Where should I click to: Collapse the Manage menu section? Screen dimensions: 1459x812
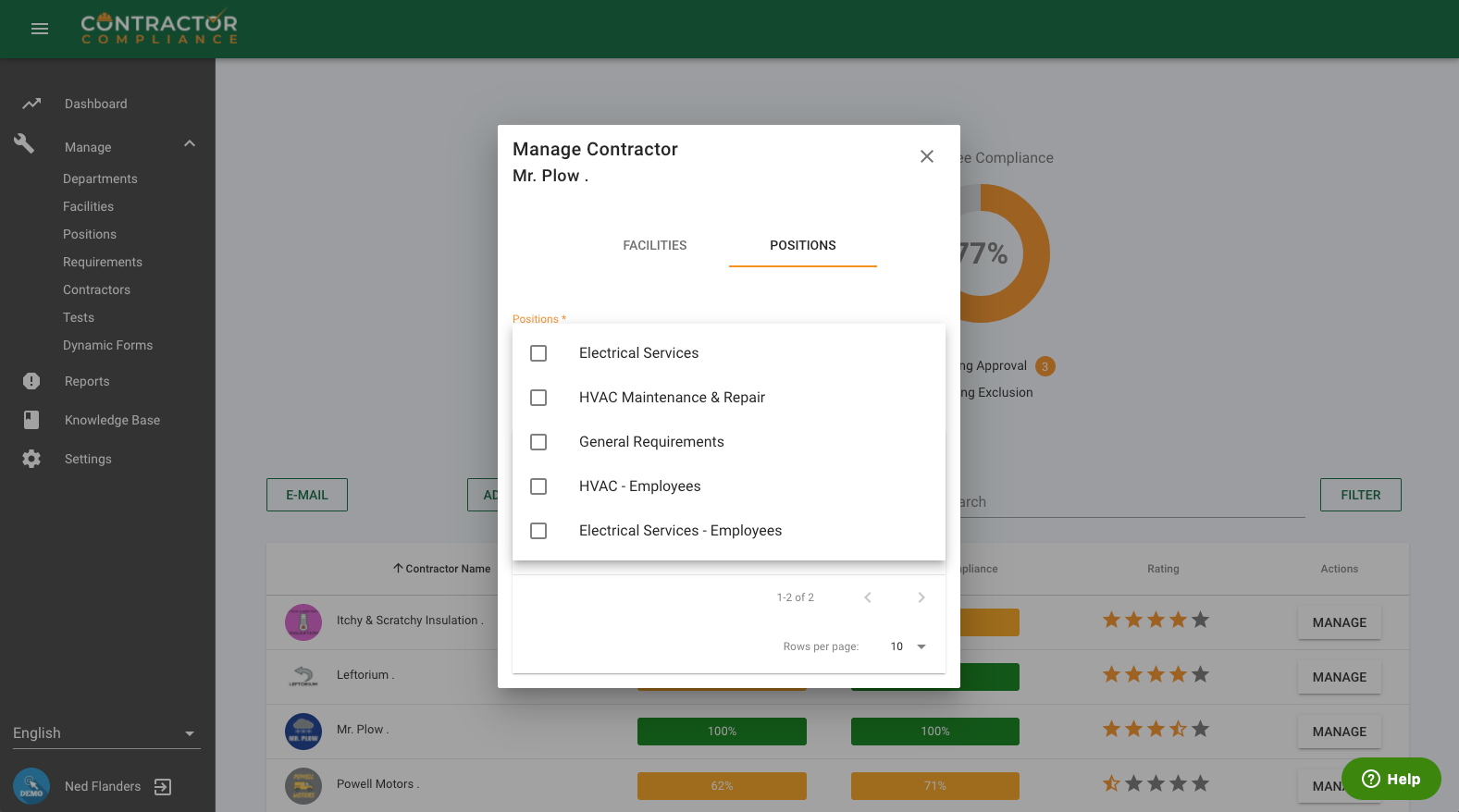pos(190,143)
